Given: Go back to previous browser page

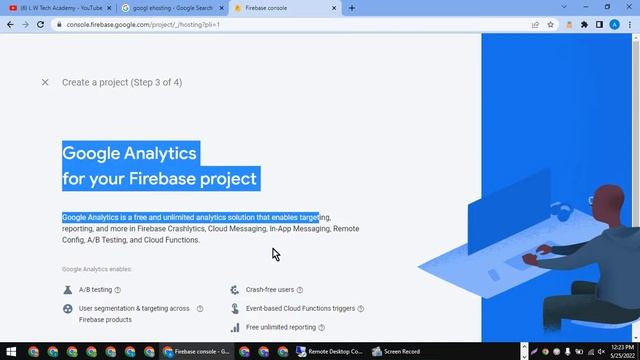Looking at the screenshot, I should 10,25.
